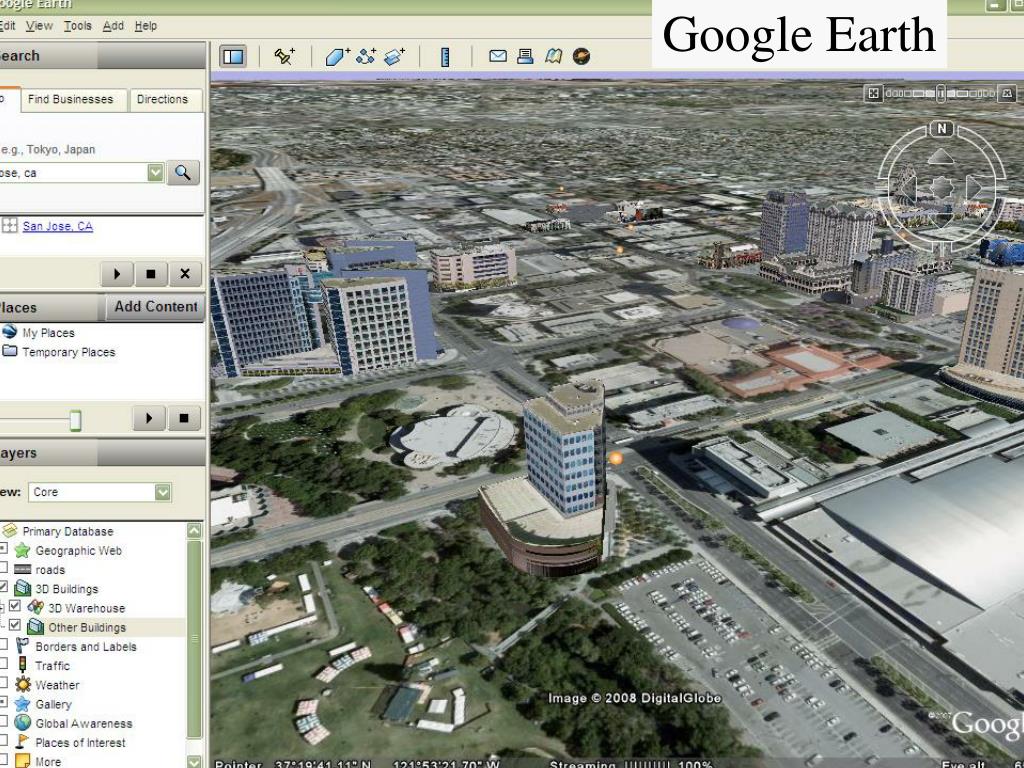Viewport: 1024px width, 768px height.
Task: Uncheck the 3D Warehouse layer checkbox
Action: [x=14, y=606]
